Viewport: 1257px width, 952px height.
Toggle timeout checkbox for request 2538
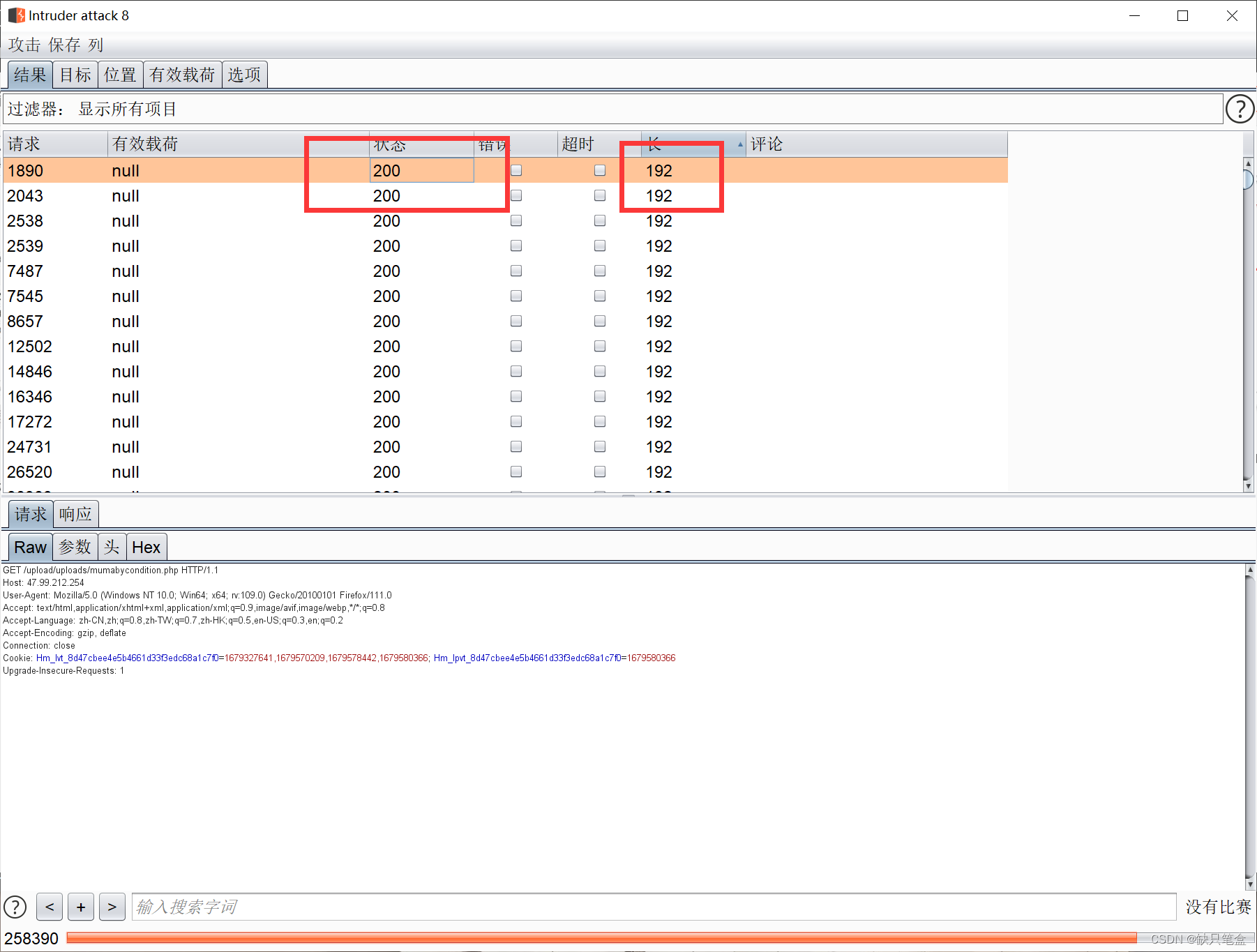pos(600,220)
